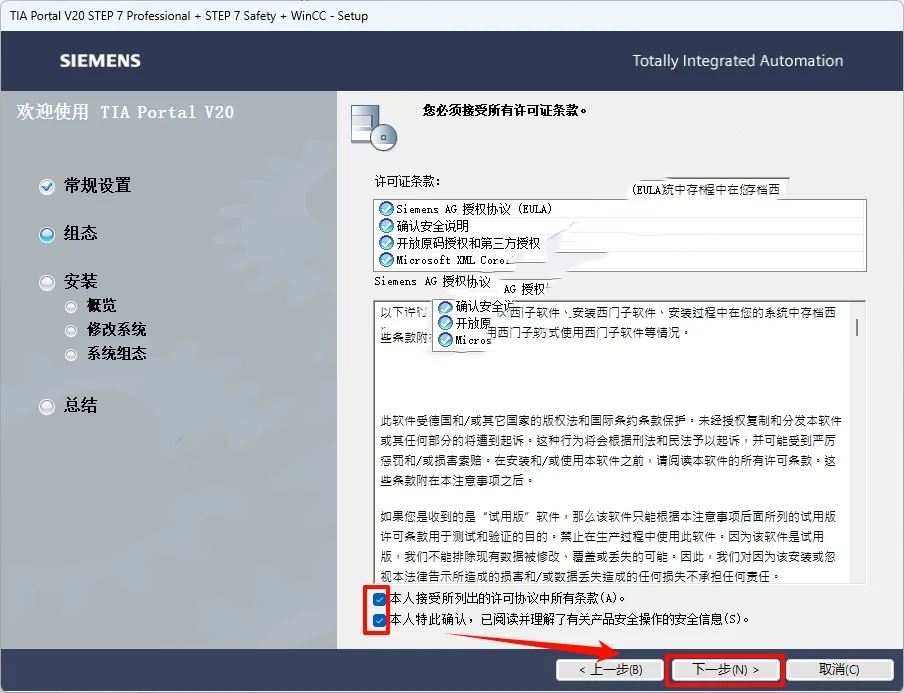Click the setup disc icon in the header
Viewport: 904px width, 693px height.
tap(372, 126)
